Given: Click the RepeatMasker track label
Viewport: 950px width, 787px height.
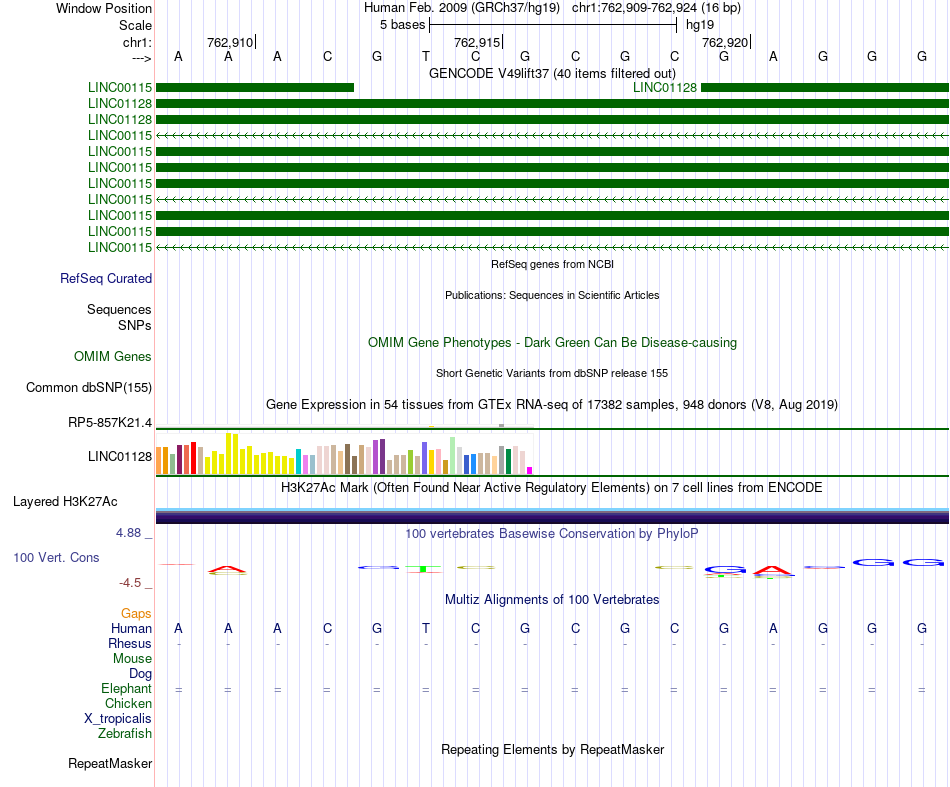Looking at the screenshot, I should (110, 763).
